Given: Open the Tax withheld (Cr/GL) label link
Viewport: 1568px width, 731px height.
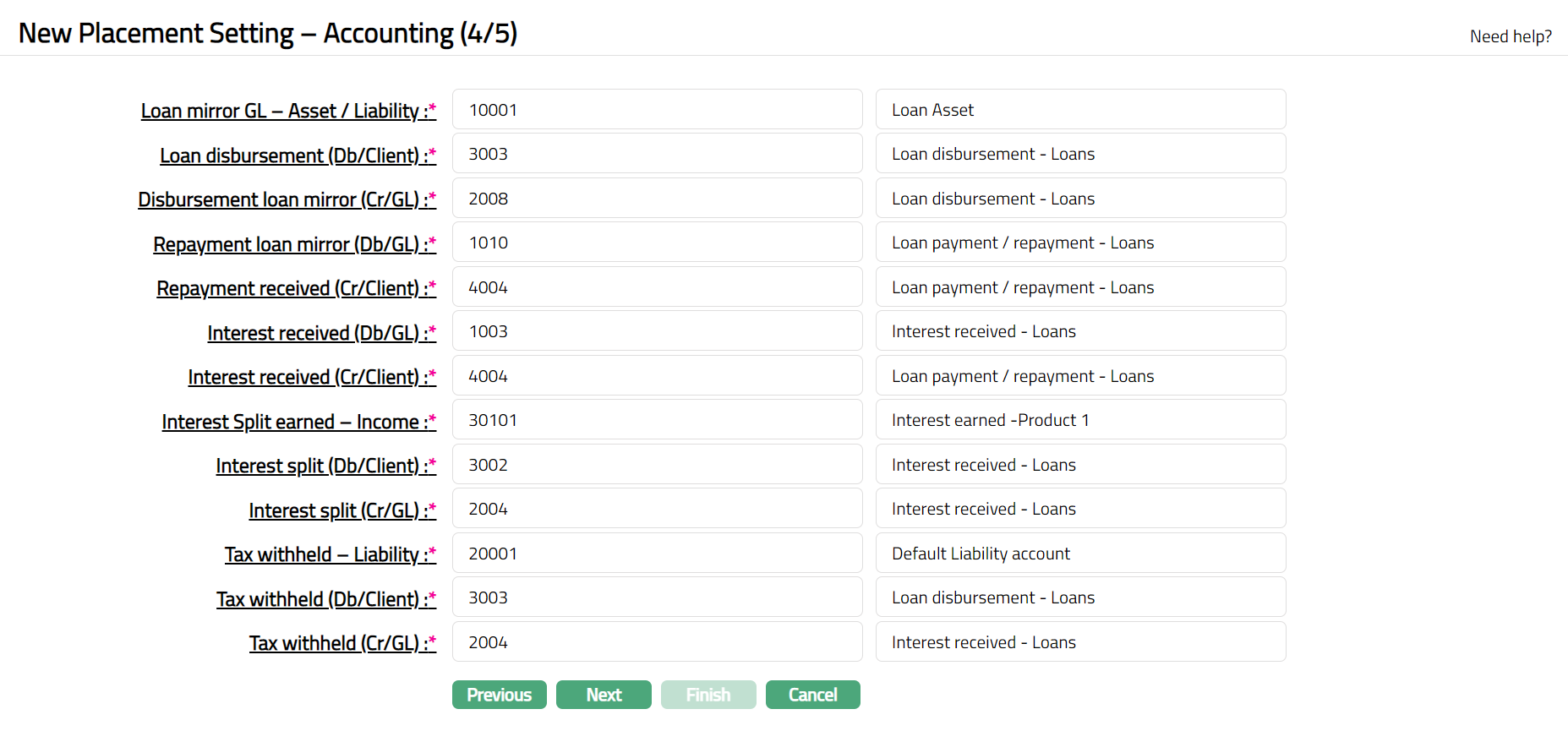Looking at the screenshot, I should 341,643.
